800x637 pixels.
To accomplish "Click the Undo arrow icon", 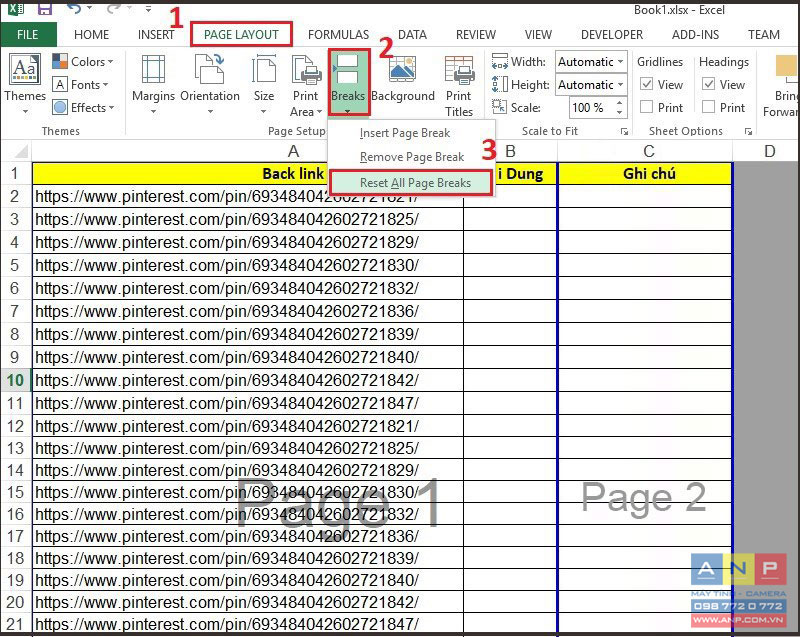I will coord(74,8).
